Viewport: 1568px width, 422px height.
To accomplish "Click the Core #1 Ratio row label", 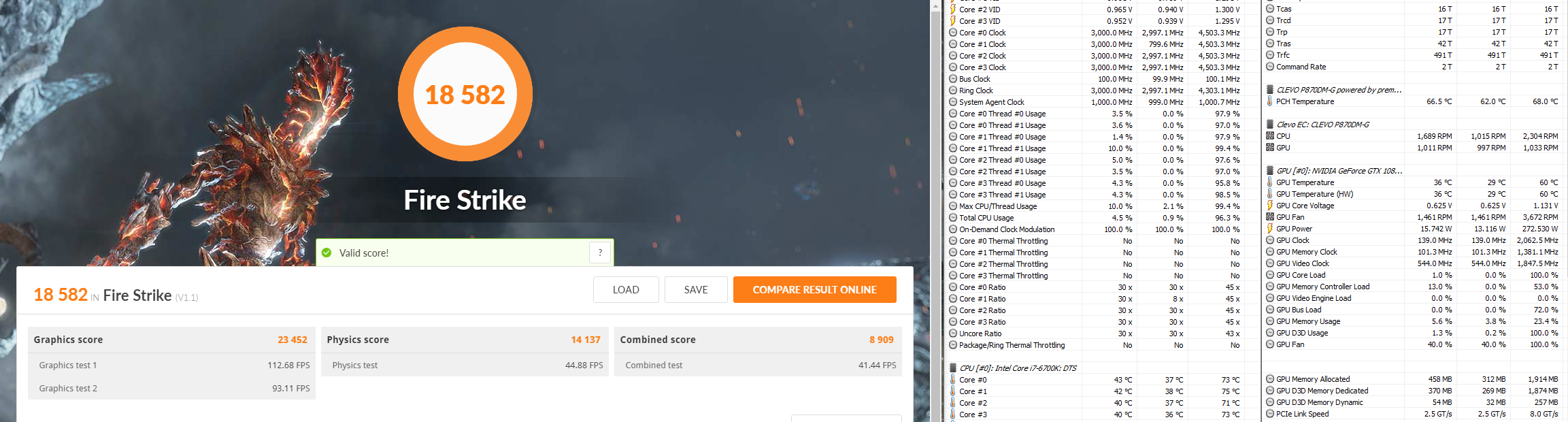I will coord(982,299).
